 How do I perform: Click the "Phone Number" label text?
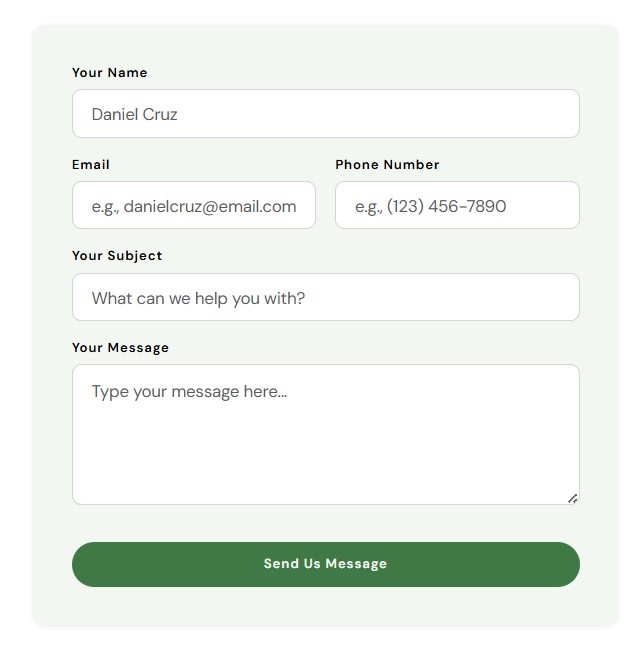click(387, 165)
